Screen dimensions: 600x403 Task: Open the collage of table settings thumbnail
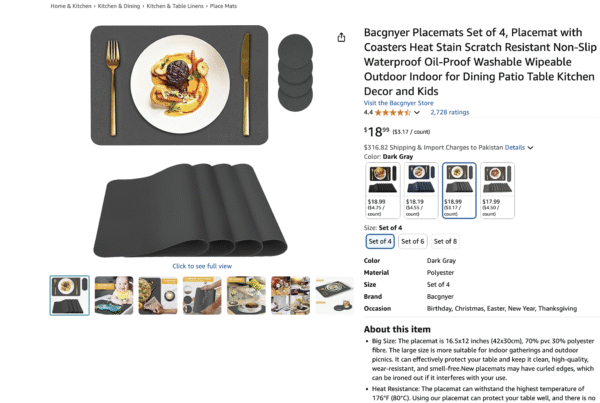pos(290,295)
